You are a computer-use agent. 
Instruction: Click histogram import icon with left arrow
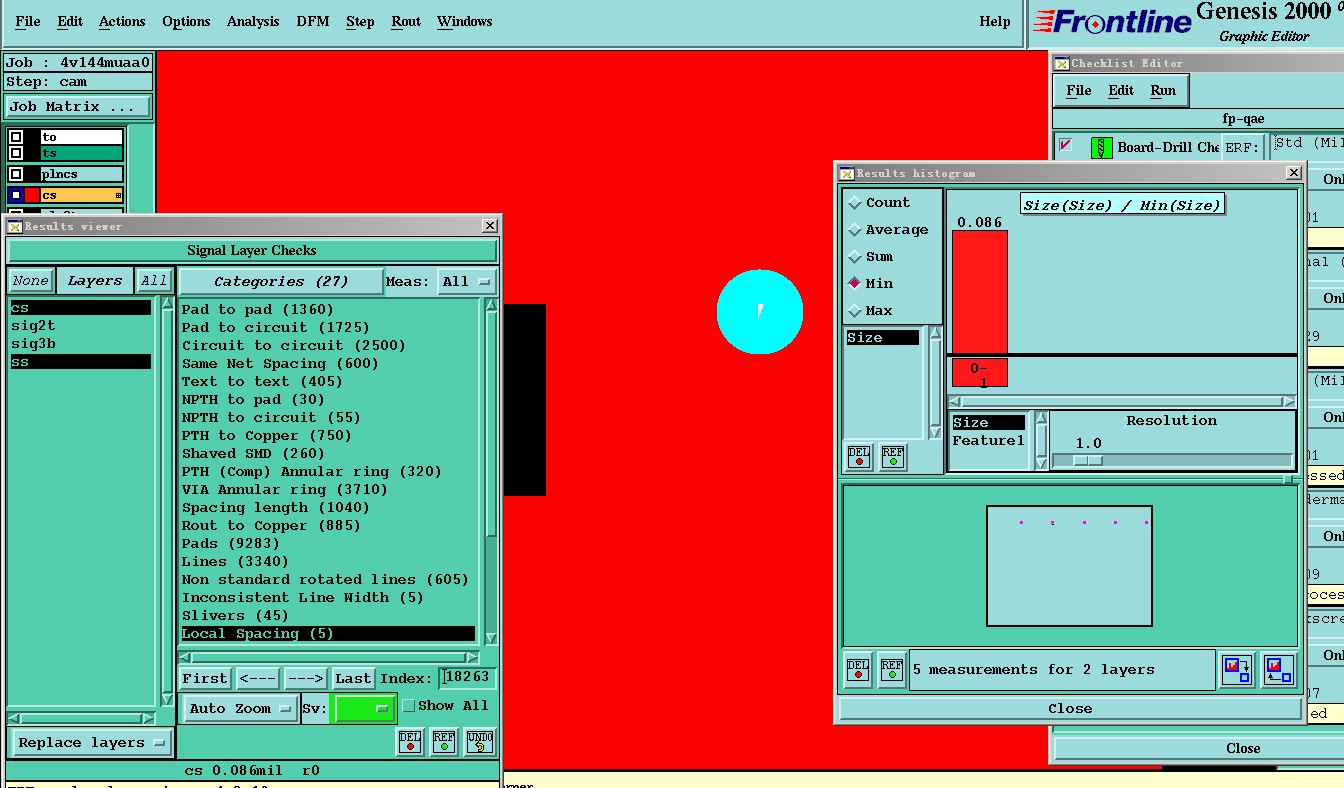[x=1278, y=670]
